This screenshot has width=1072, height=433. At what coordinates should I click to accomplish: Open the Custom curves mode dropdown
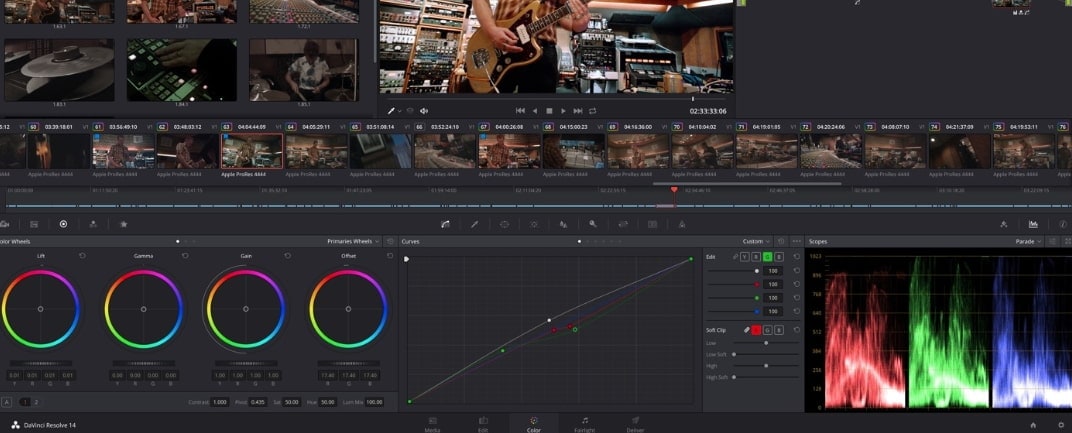pyautogui.click(x=756, y=241)
